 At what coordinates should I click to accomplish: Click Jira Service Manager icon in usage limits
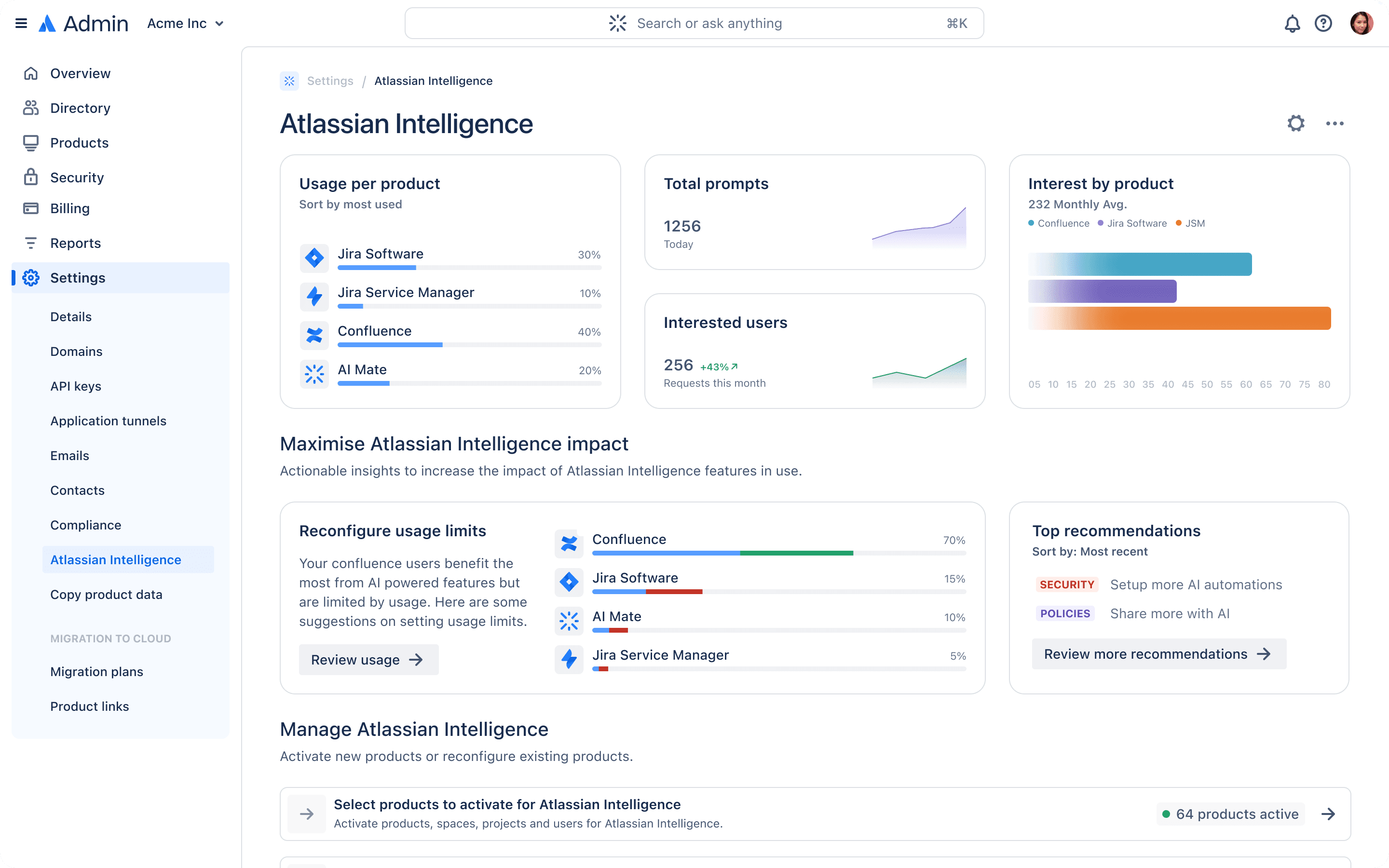[x=569, y=660]
